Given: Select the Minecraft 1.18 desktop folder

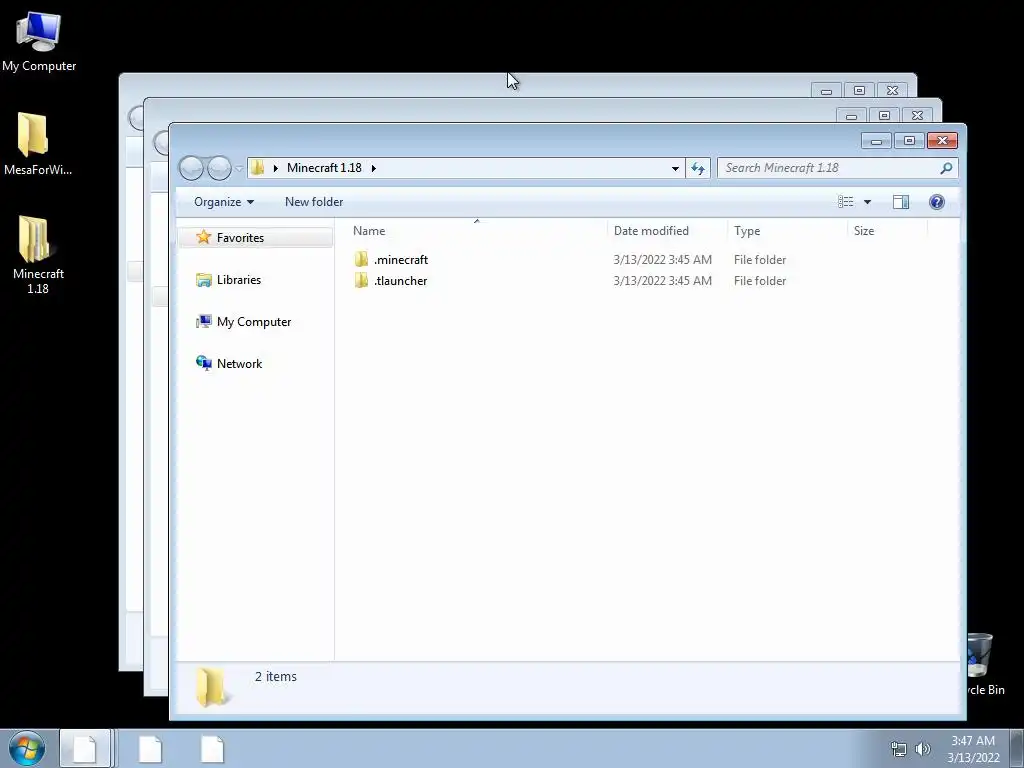Looking at the screenshot, I should 37,255.
